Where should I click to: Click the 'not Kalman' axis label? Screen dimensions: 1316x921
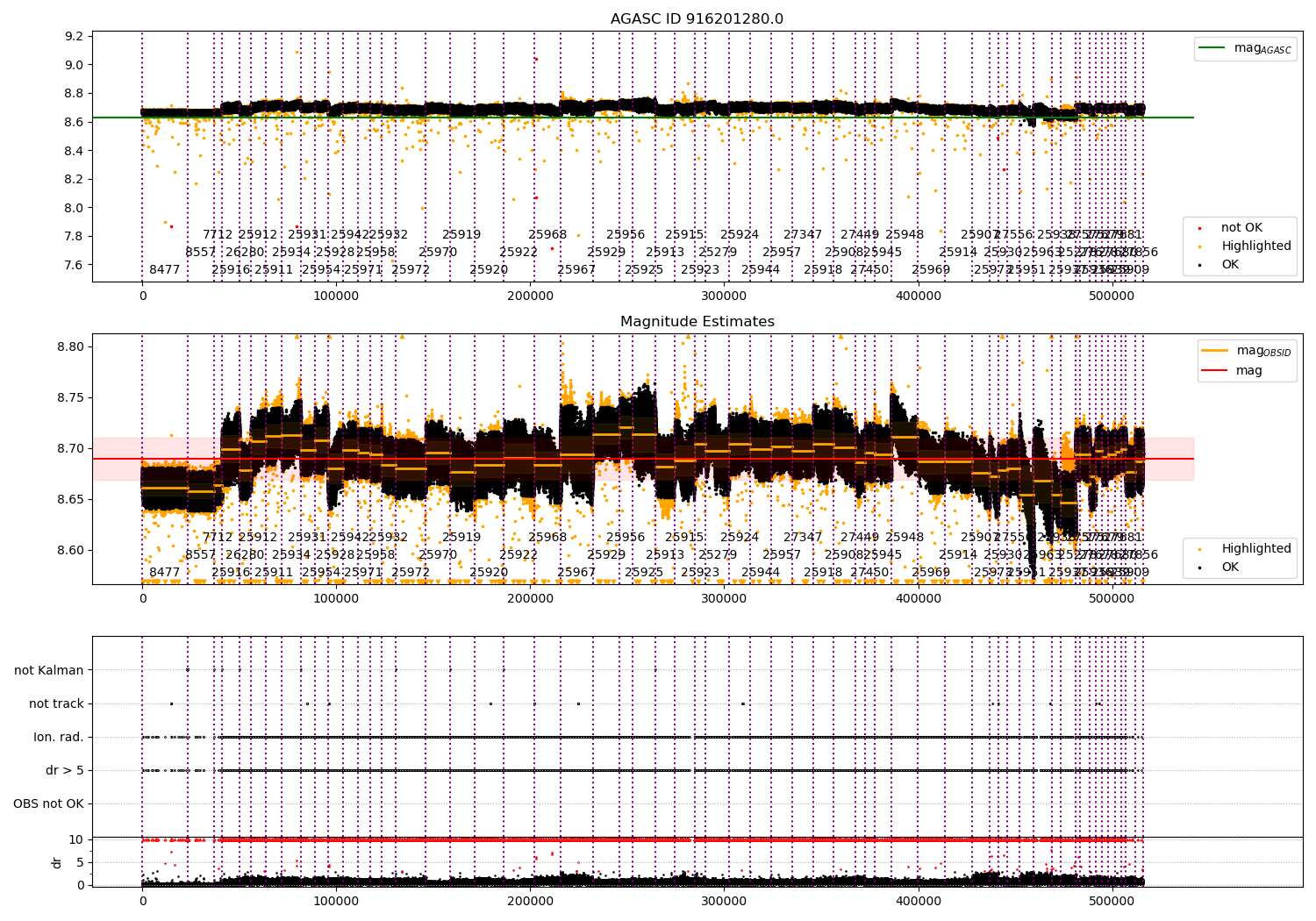coord(49,670)
